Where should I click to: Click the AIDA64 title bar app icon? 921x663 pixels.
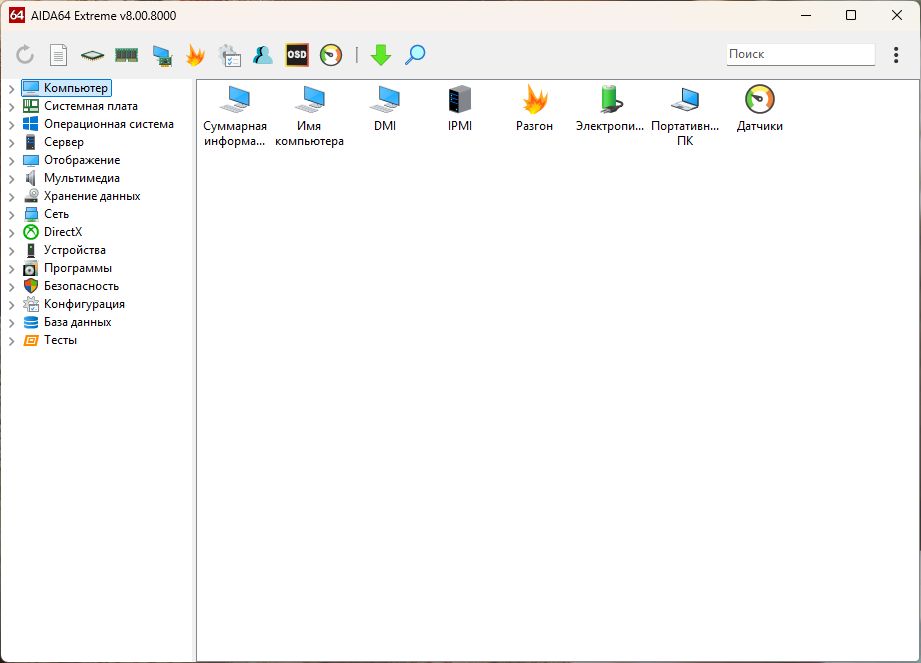pyautogui.click(x=16, y=15)
